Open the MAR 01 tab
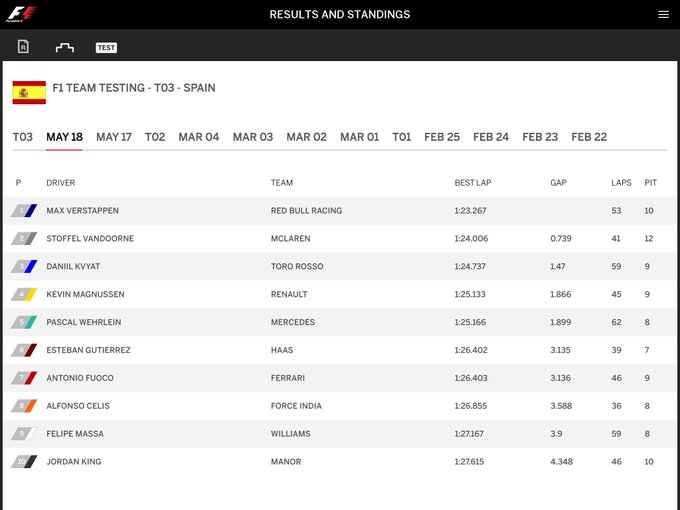Screen dimensions: 680x510 coord(360,137)
